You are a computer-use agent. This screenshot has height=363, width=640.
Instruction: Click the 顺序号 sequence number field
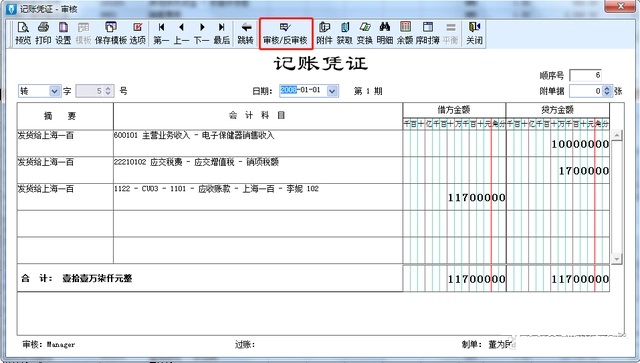point(586,75)
